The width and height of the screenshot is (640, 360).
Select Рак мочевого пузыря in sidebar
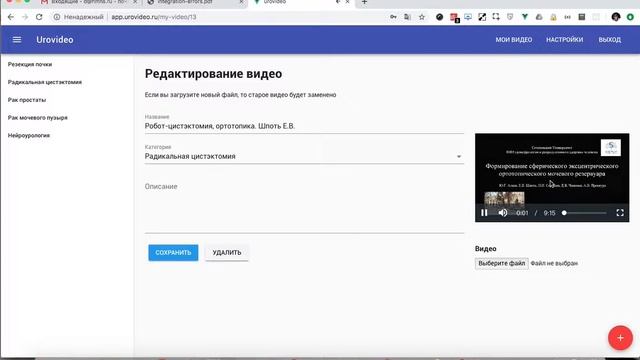click(38, 118)
